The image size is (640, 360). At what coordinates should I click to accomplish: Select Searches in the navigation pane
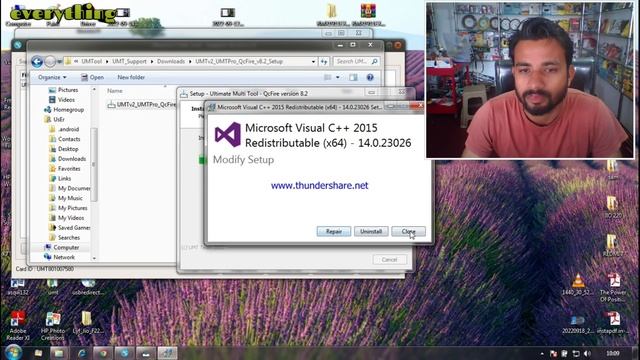click(64, 238)
